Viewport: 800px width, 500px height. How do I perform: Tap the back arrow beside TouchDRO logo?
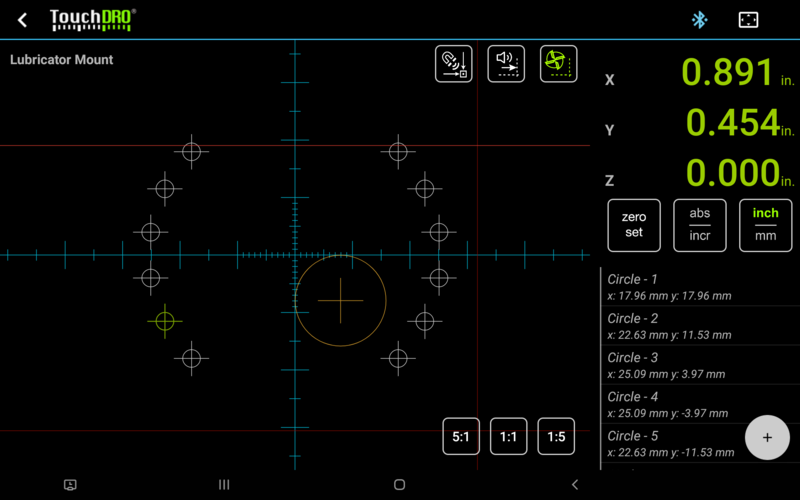[x=22, y=20]
